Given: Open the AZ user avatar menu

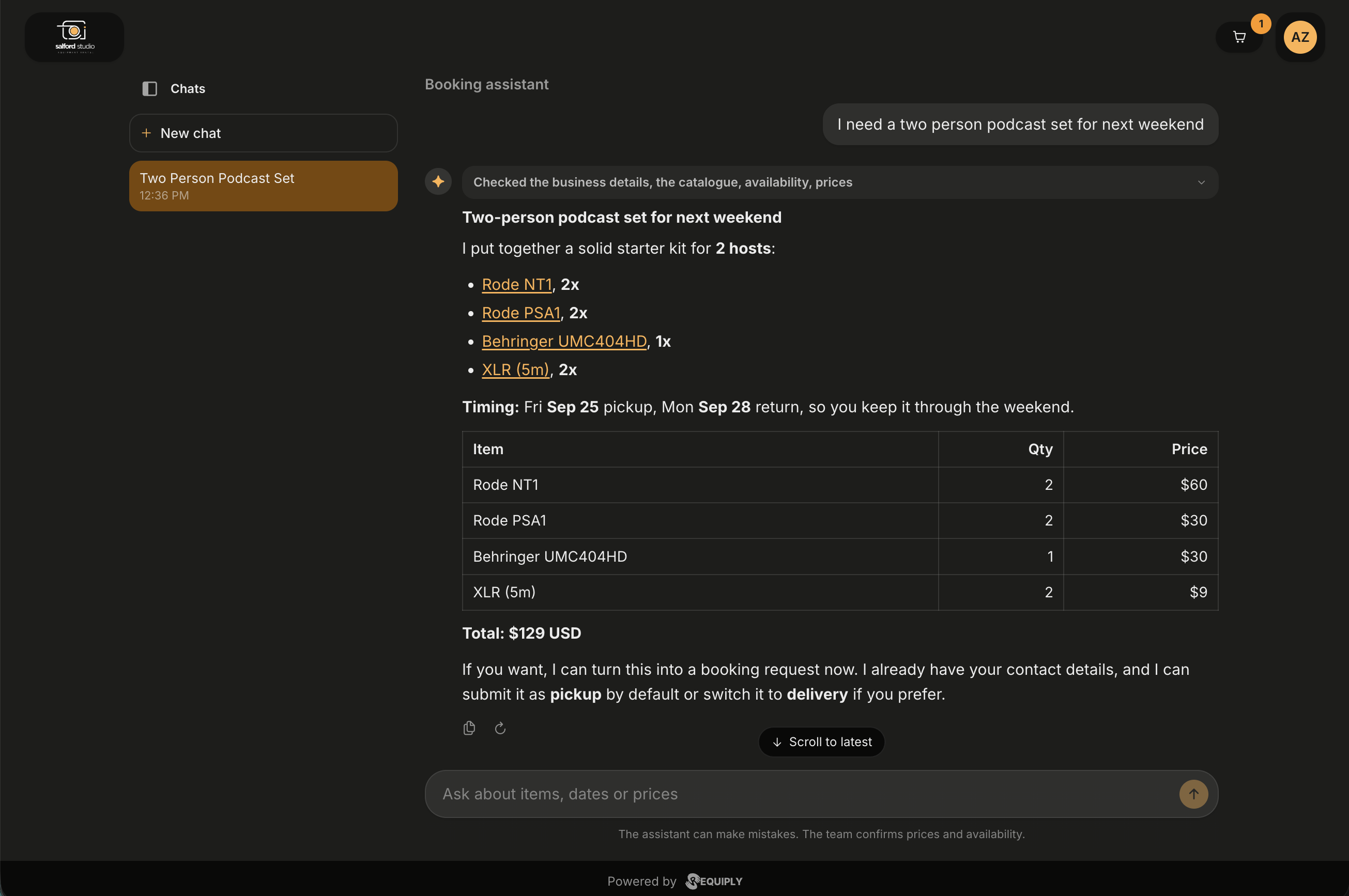Looking at the screenshot, I should point(1300,37).
